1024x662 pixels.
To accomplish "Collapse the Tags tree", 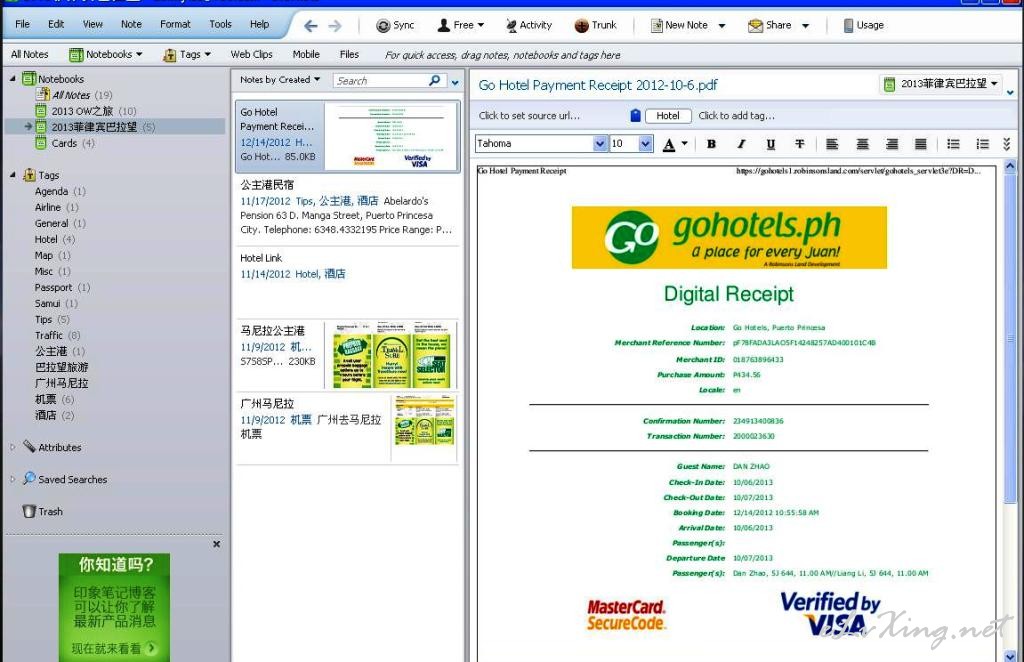I will click(12, 174).
